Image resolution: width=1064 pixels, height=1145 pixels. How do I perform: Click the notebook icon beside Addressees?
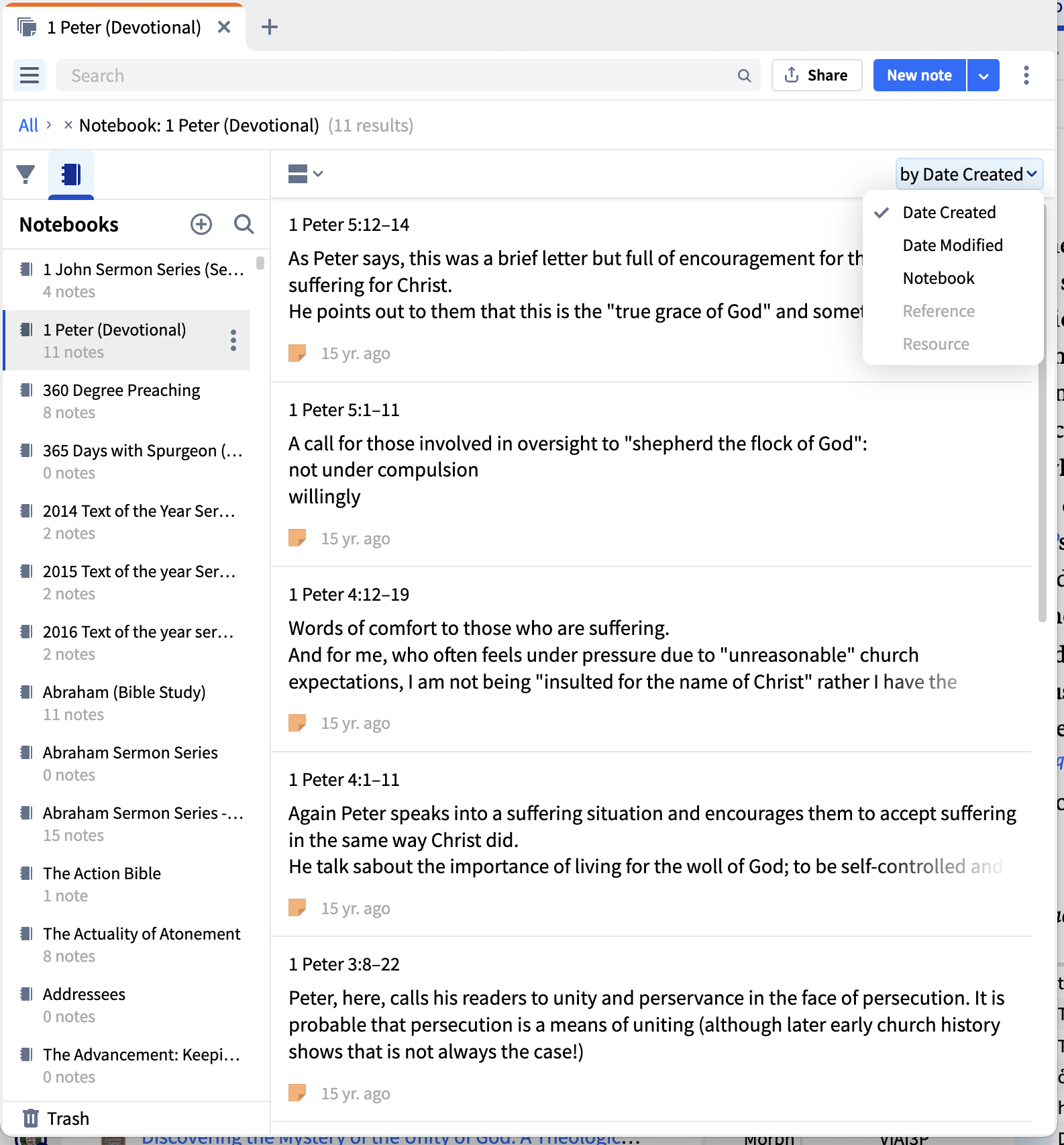pos(26,994)
